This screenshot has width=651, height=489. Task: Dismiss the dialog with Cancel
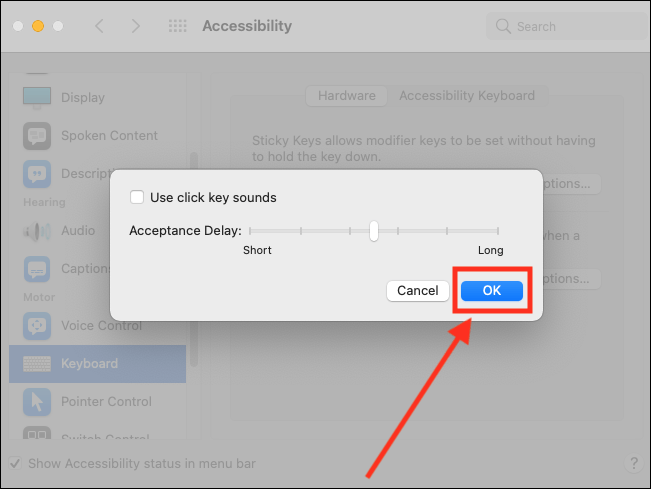pos(418,291)
